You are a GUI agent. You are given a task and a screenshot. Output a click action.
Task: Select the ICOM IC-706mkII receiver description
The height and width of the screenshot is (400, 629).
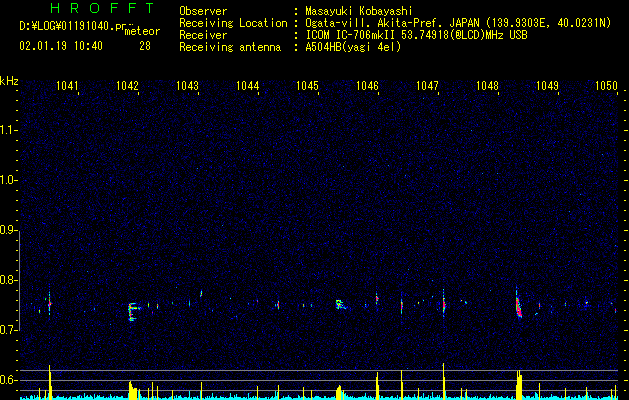(x=416, y=35)
